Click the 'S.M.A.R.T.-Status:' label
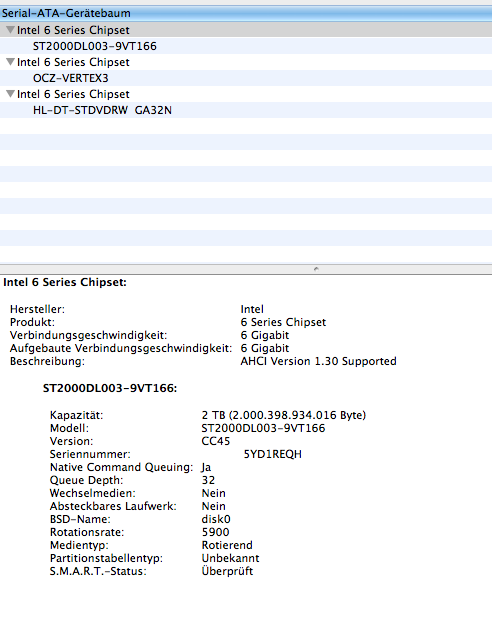Screen dimensions: 492x626 tap(98, 571)
